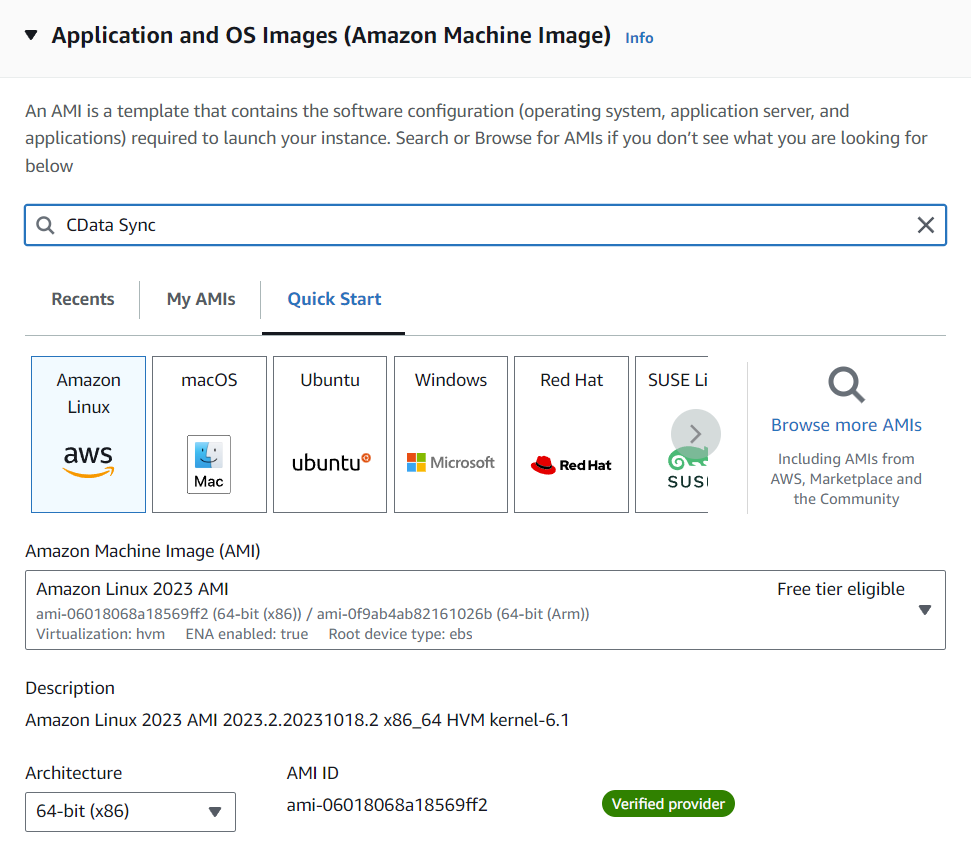Choose the macOS Mac image tile
The height and width of the screenshot is (850, 971).
(209, 434)
